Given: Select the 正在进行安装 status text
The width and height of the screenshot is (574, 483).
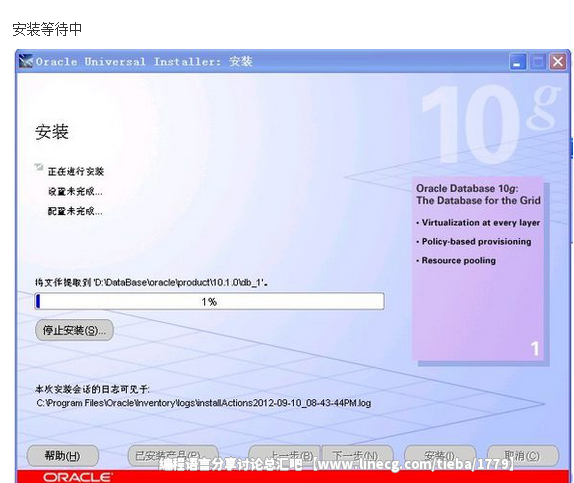Looking at the screenshot, I should pos(76,171).
